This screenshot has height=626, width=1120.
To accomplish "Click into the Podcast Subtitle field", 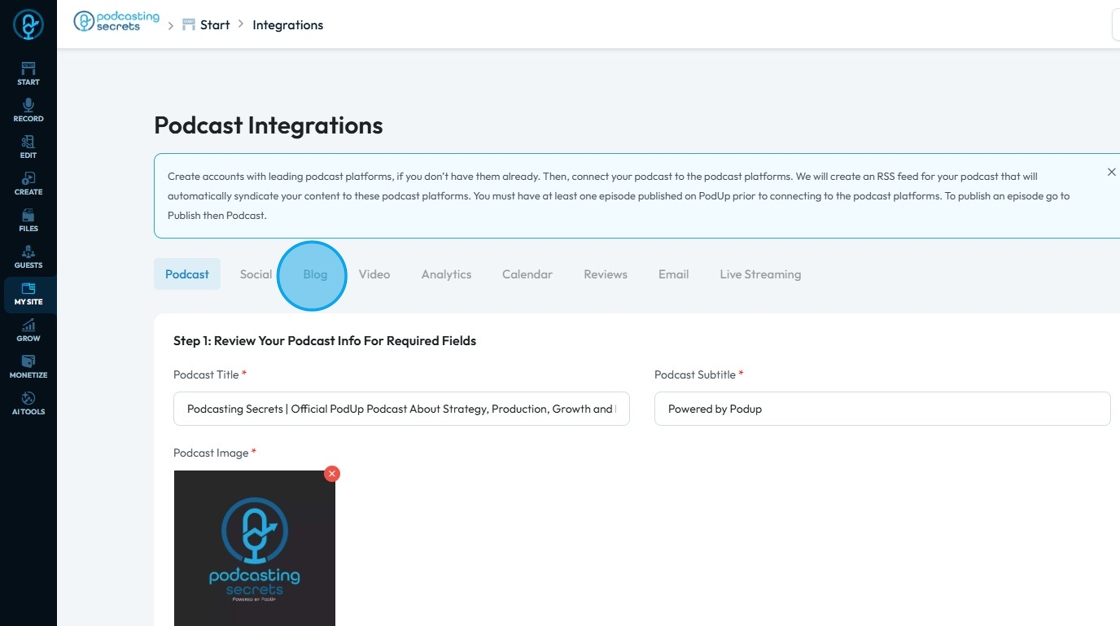I will pyautogui.click(x=882, y=409).
